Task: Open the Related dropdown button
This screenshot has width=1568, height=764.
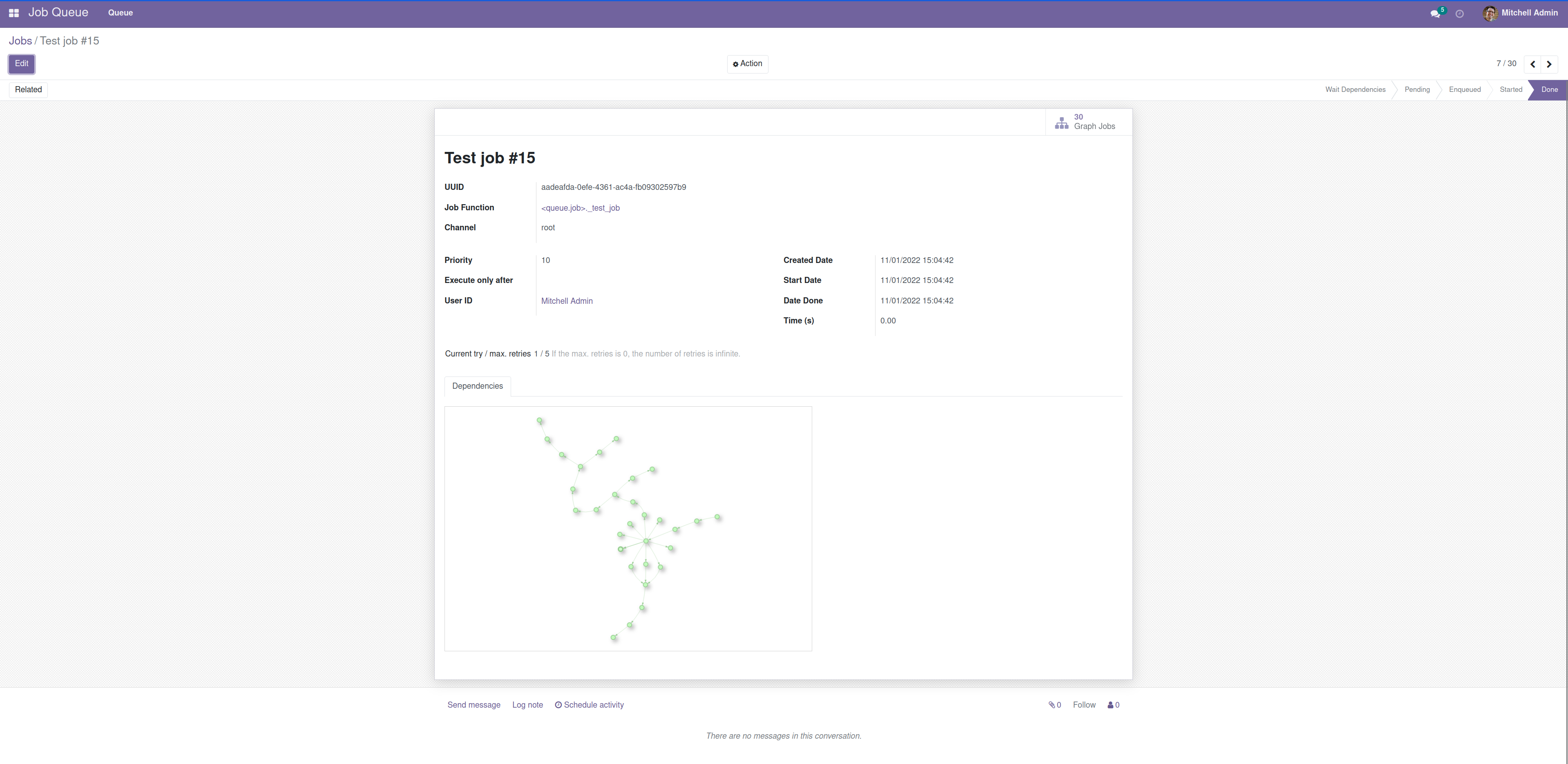Action: (x=28, y=89)
